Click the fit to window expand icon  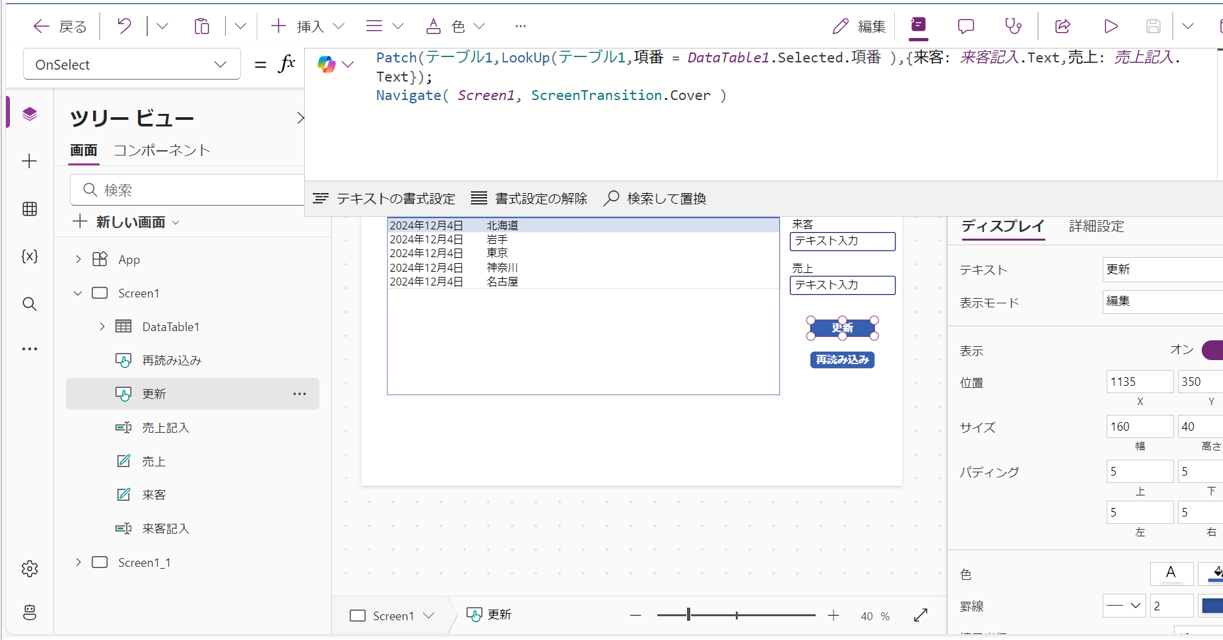(x=921, y=616)
